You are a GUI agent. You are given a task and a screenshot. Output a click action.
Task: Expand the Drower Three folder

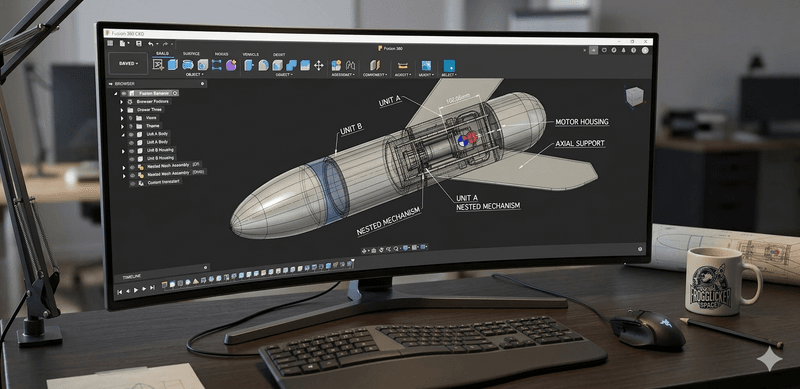pos(121,110)
